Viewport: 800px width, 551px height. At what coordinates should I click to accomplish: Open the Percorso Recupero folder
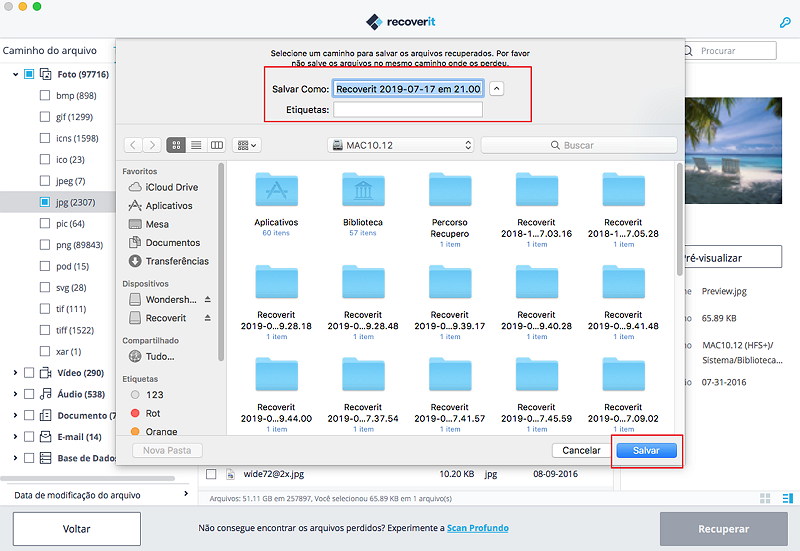(x=449, y=189)
